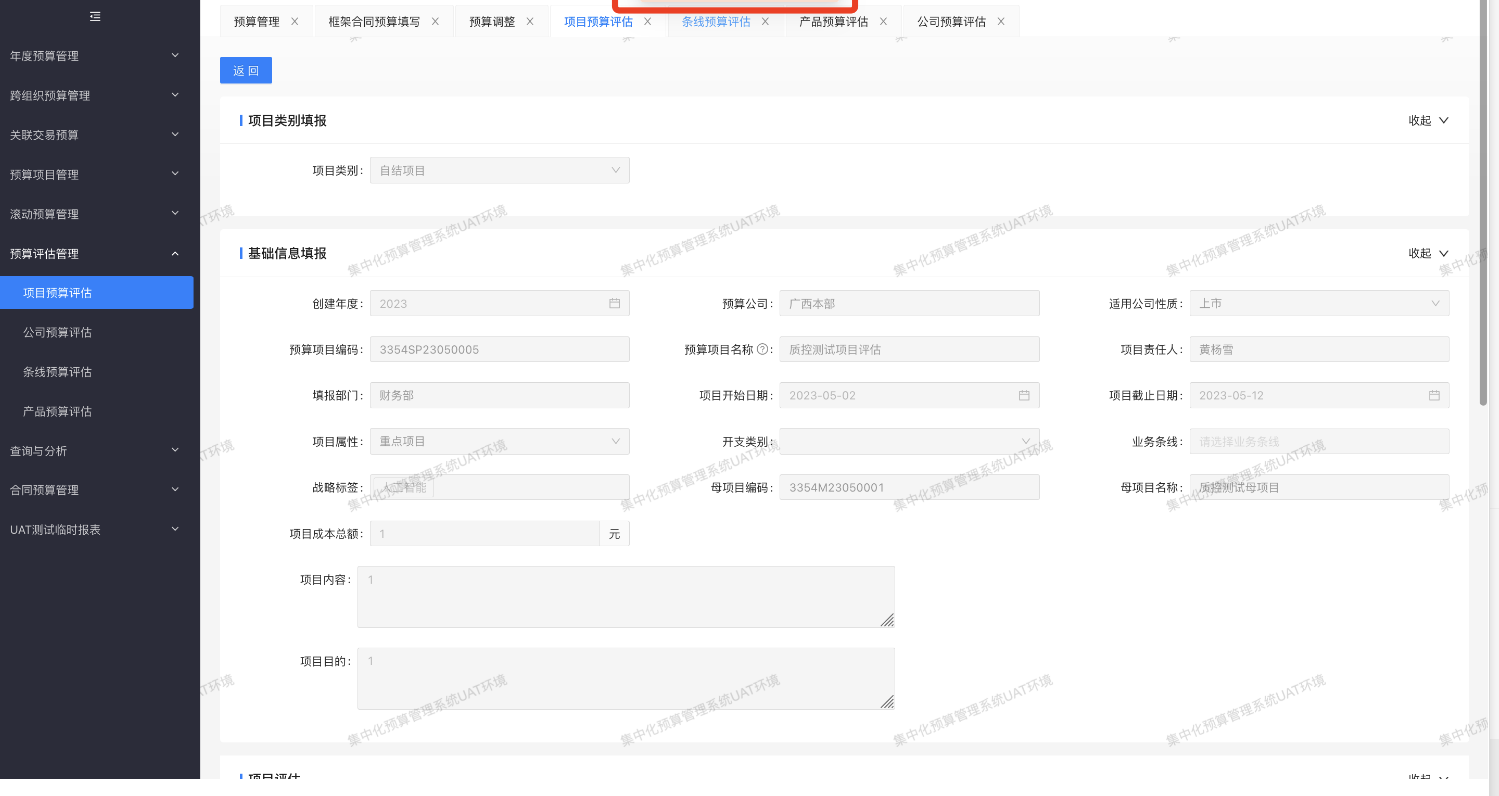Screen dimensions: 1499x796
Task: Open 产品预算评估 in sidebar
Action: click(97, 411)
